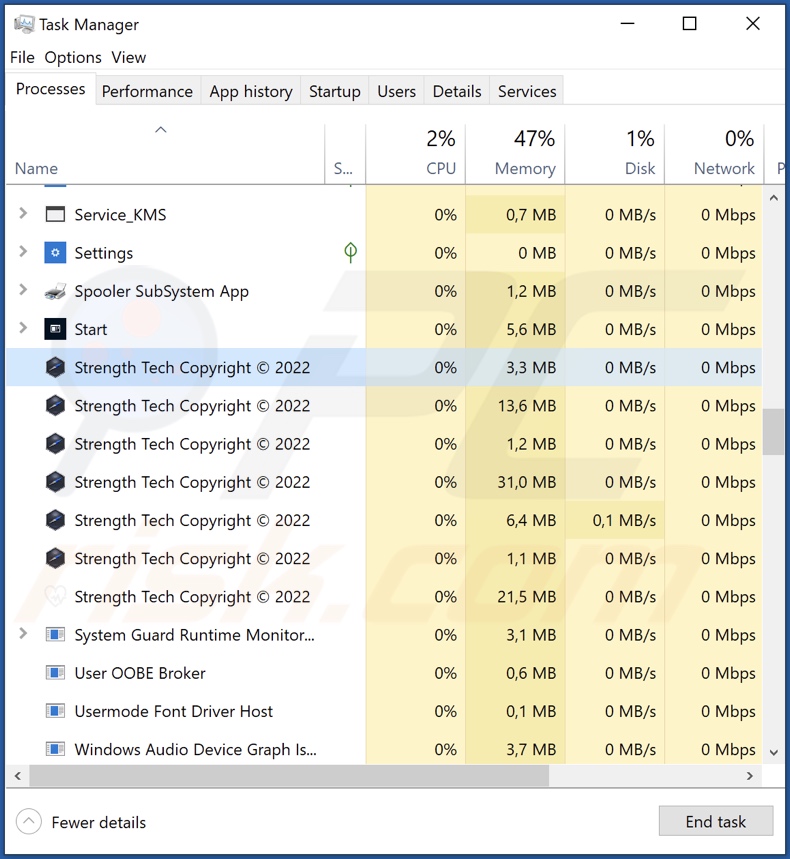Click the Service_KMS process icon
This screenshot has width=790, height=859.
coord(55,215)
